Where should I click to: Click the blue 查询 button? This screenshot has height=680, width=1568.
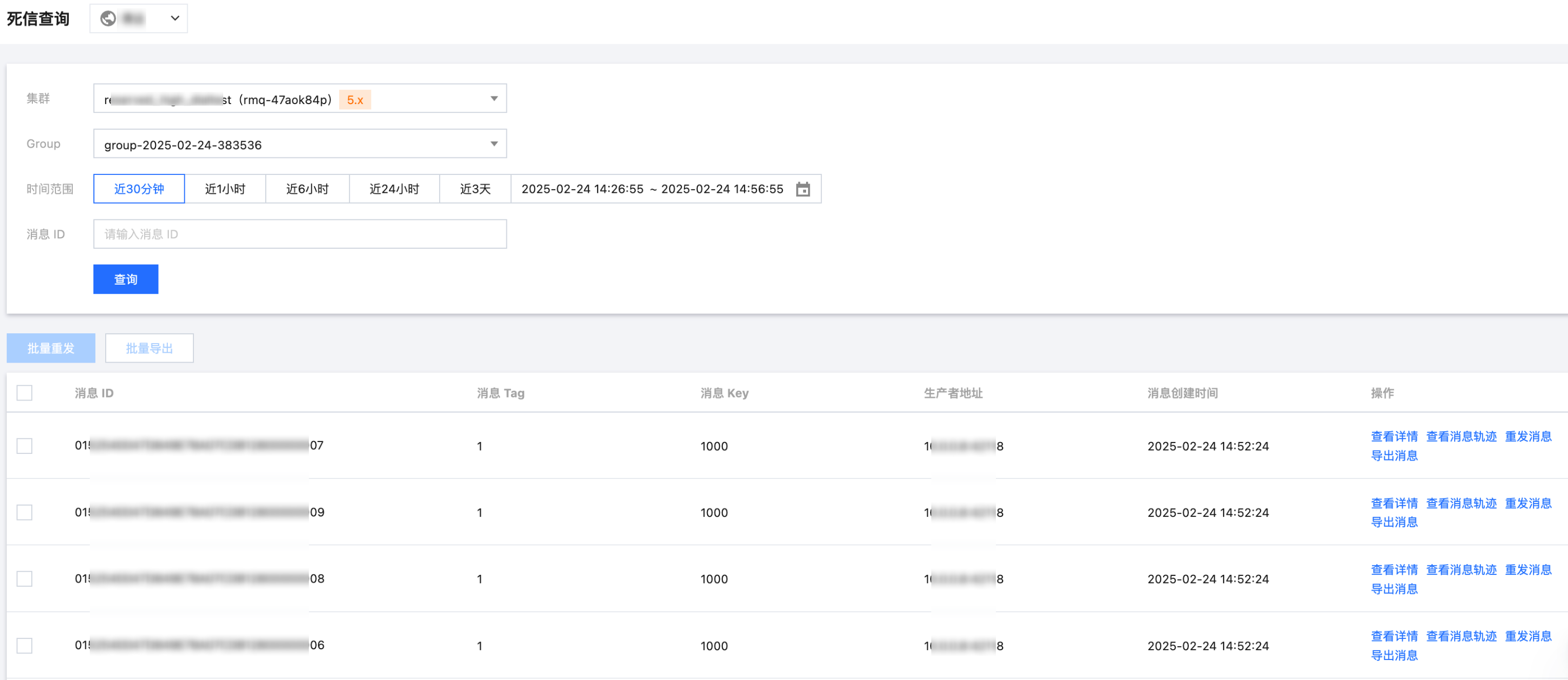point(125,279)
